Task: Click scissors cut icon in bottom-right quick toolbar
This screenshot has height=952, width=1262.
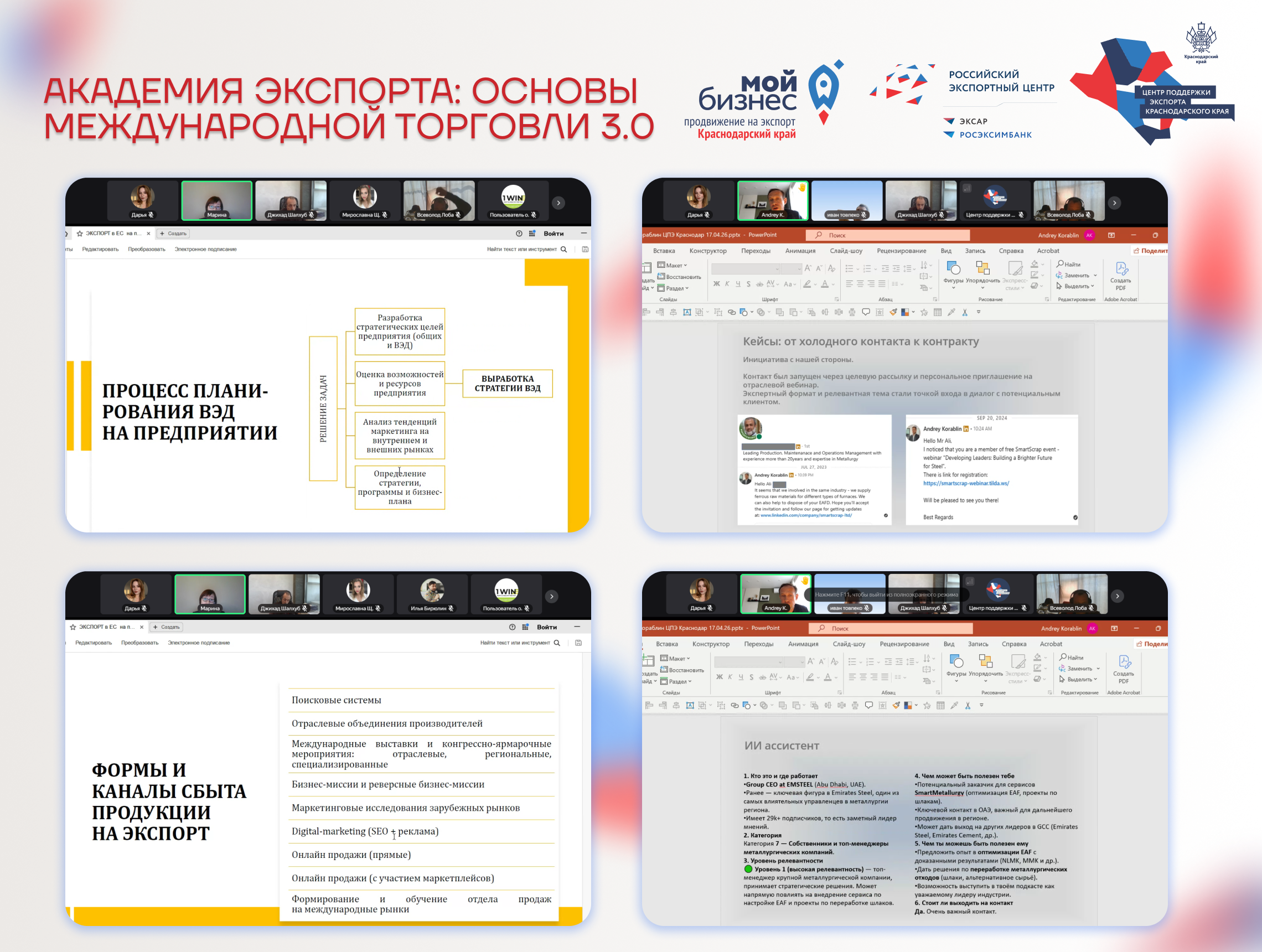Action: (x=968, y=706)
